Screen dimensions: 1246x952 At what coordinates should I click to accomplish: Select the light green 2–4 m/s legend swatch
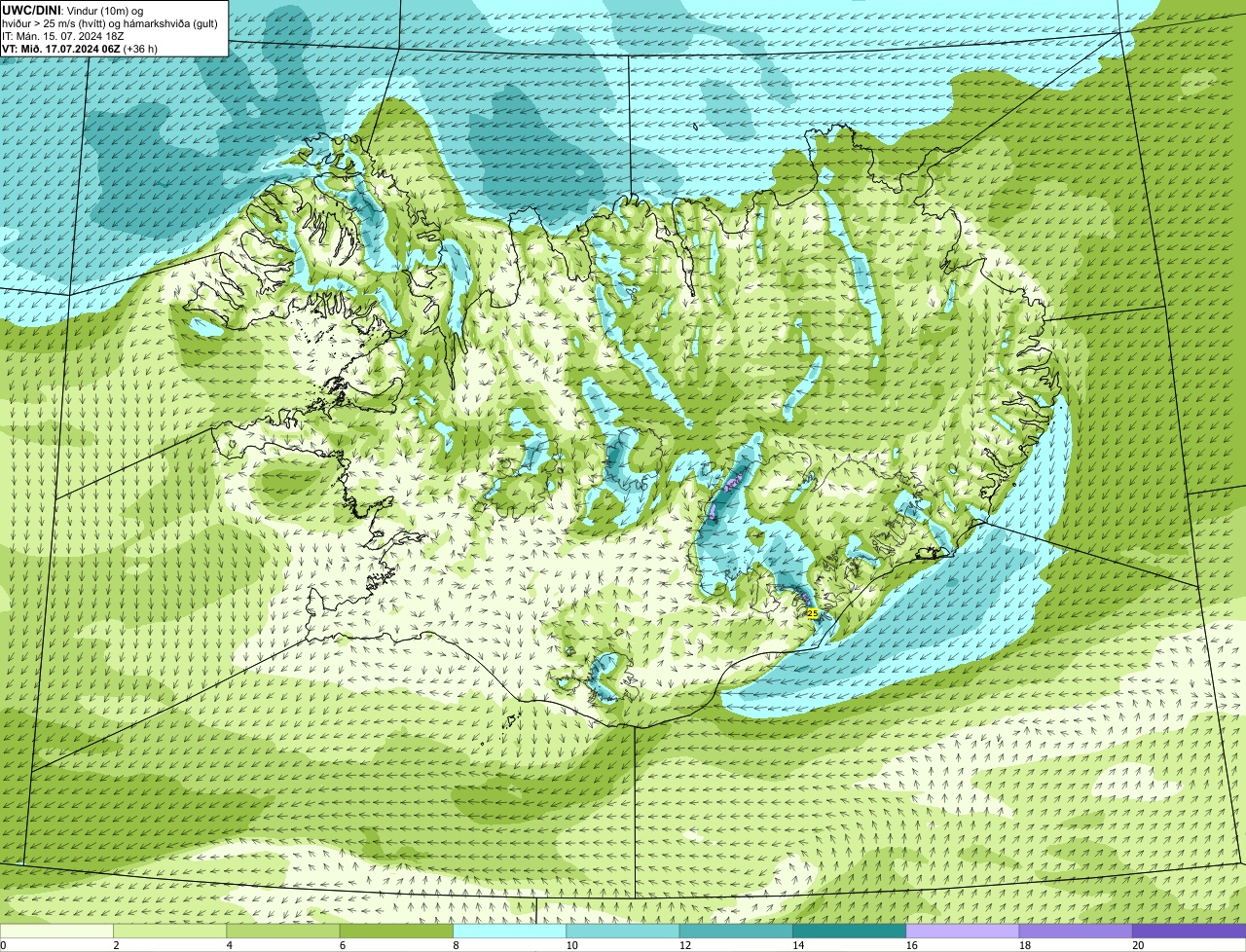tap(169, 931)
